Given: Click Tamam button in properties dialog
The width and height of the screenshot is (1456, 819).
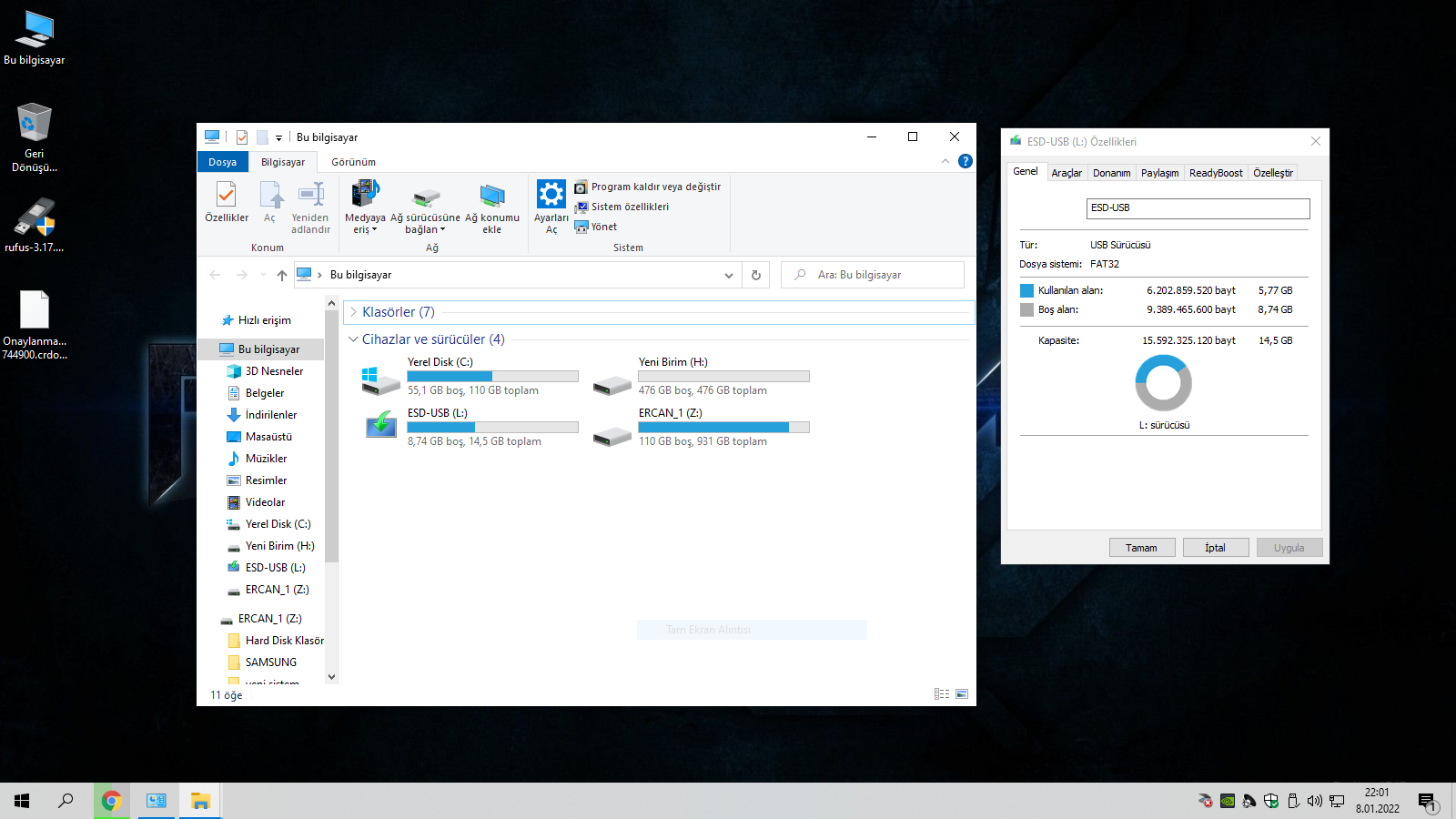Looking at the screenshot, I should tap(1141, 548).
